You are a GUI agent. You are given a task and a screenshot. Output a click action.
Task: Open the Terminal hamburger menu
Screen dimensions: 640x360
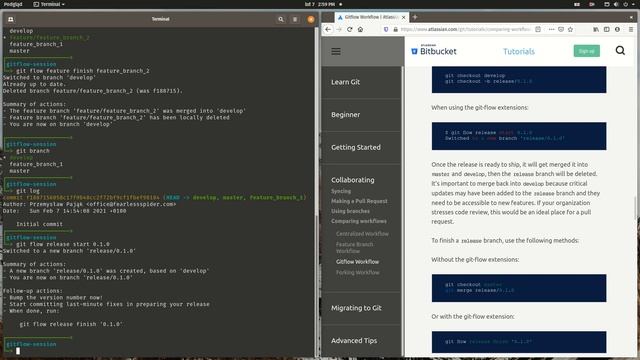[295, 19]
